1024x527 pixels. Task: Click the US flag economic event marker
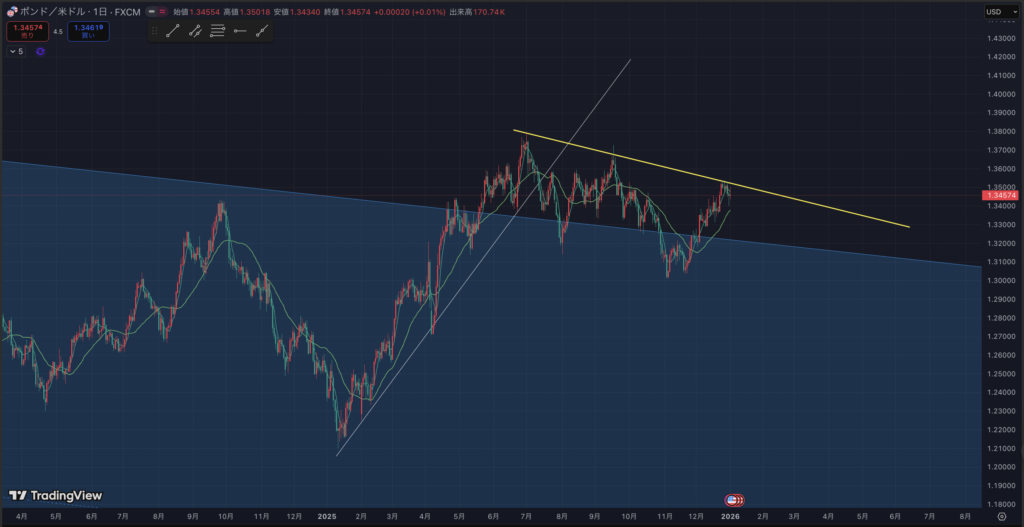733,499
